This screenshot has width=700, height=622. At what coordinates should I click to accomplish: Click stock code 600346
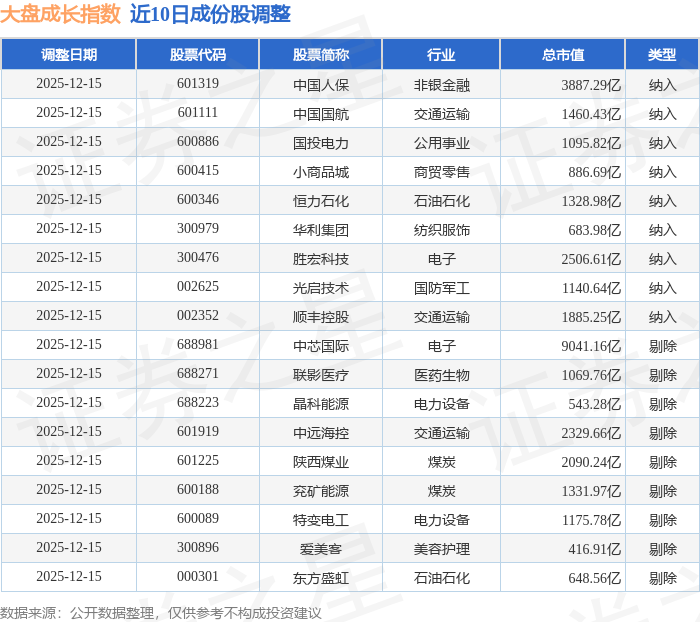pyautogui.click(x=198, y=200)
